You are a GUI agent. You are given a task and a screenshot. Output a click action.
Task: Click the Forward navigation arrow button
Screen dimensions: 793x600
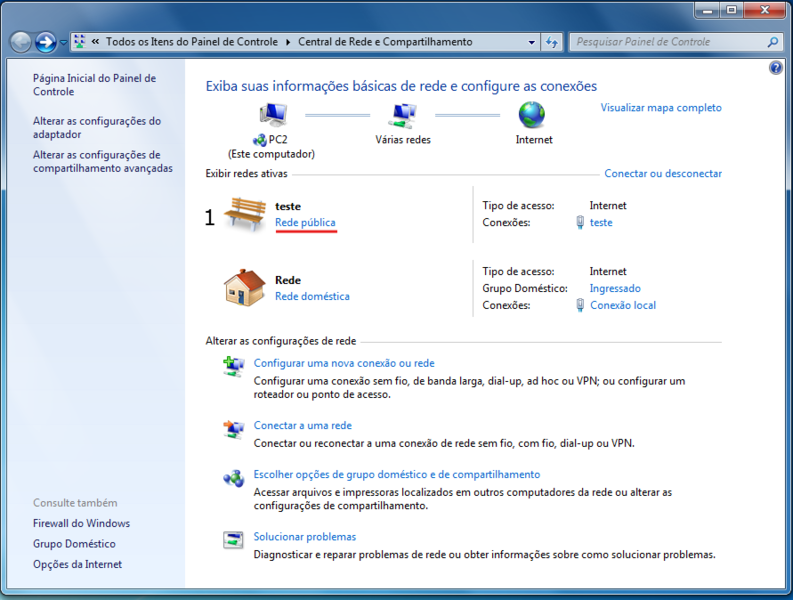pyautogui.click(x=46, y=42)
